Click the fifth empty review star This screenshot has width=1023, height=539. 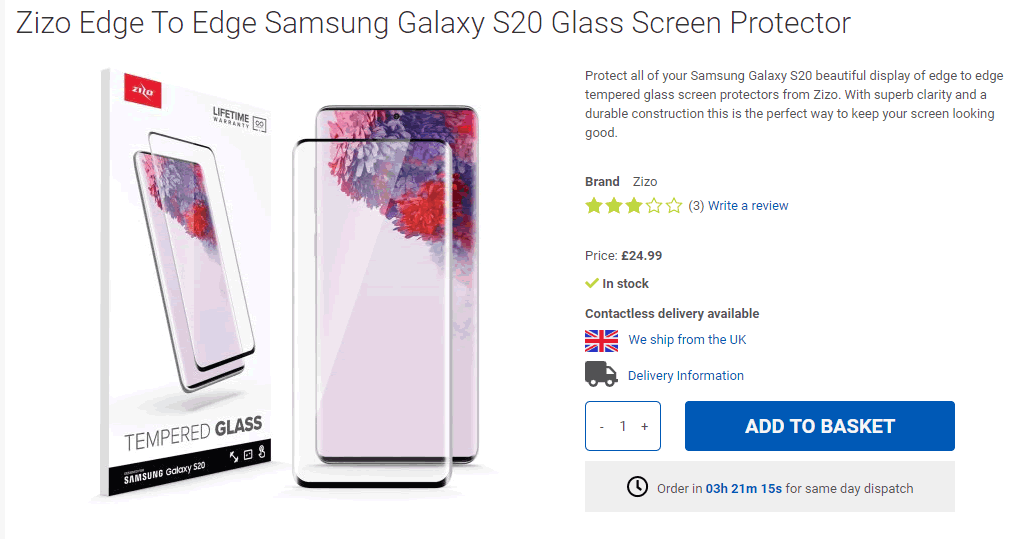click(x=674, y=206)
